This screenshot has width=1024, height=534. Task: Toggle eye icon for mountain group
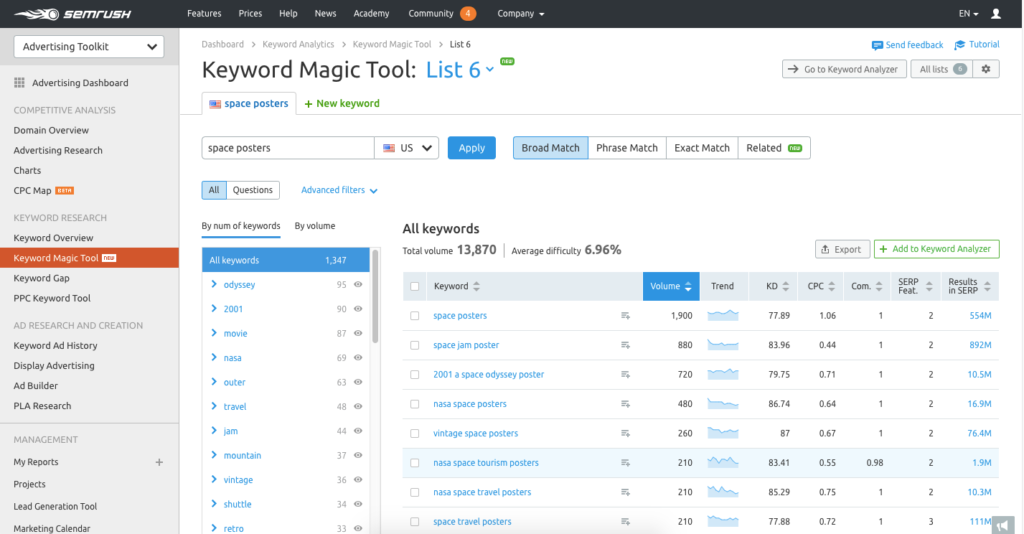click(358, 455)
